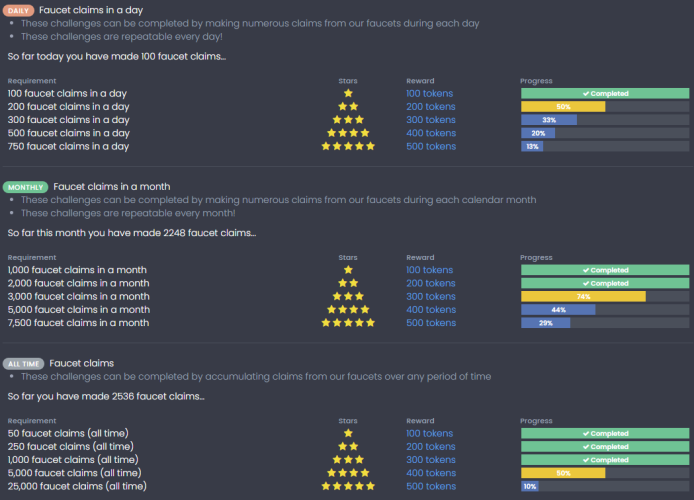Click the 10% progress bar for 25,000 claims
The image size is (694, 500).
pos(605,486)
